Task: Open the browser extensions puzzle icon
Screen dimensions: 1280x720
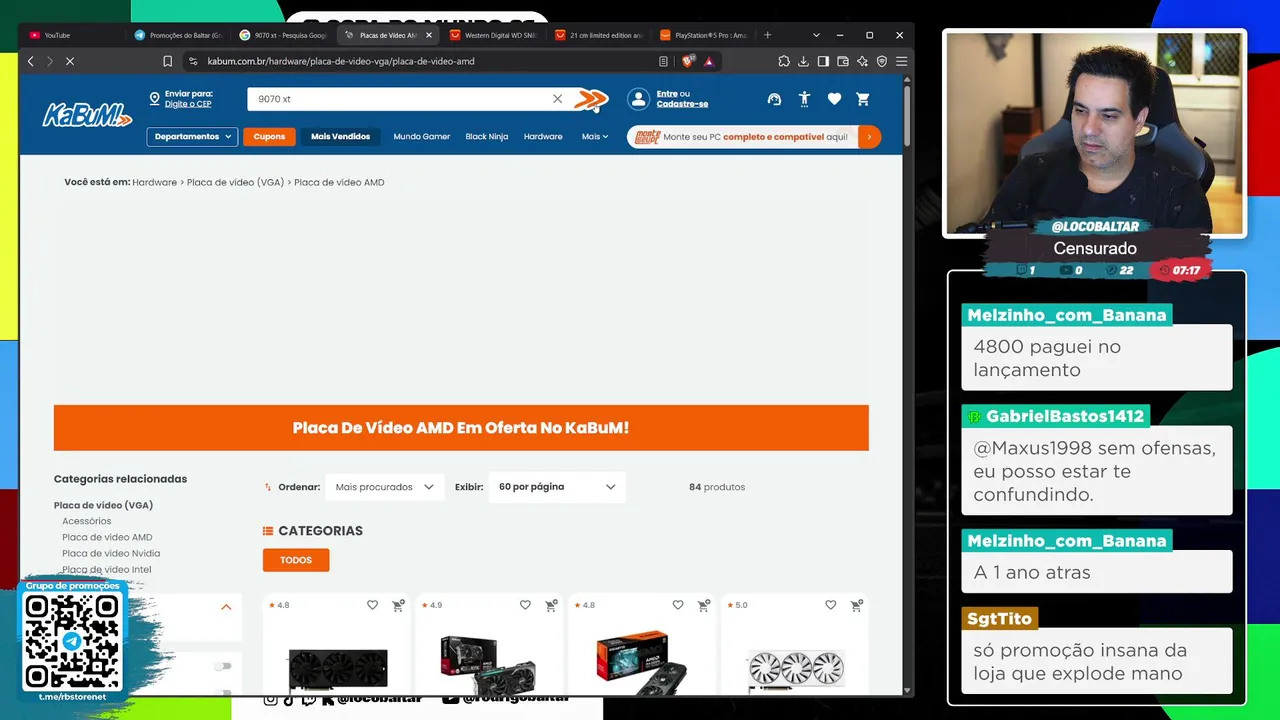Action: (x=784, y=61)
